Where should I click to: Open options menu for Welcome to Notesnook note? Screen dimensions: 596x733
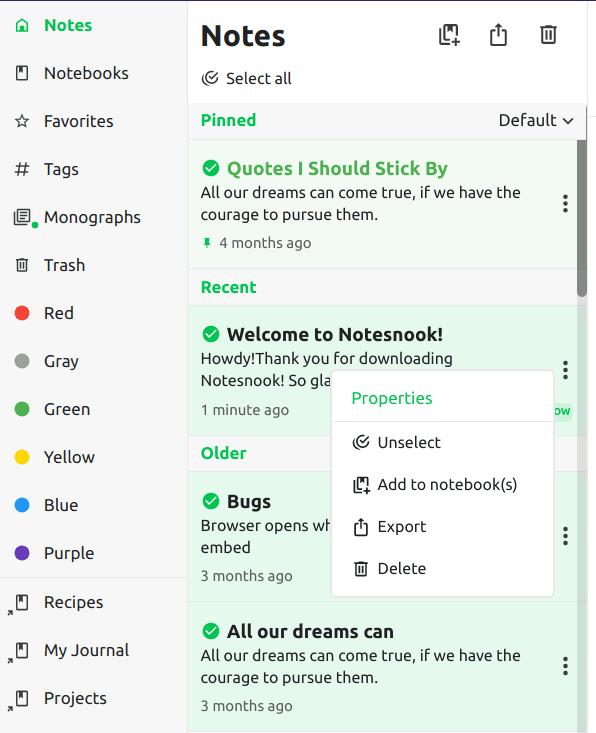[566, 370]
